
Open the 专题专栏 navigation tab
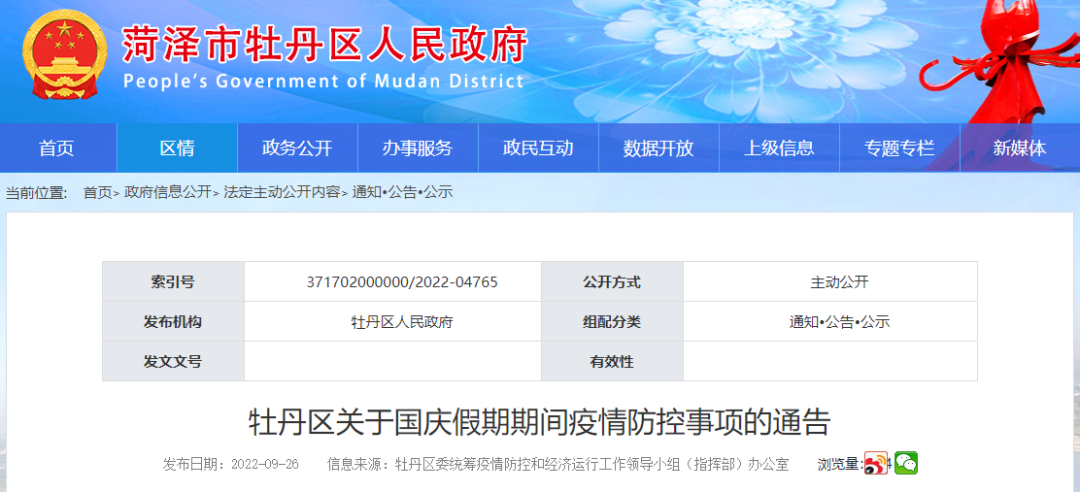900,147
